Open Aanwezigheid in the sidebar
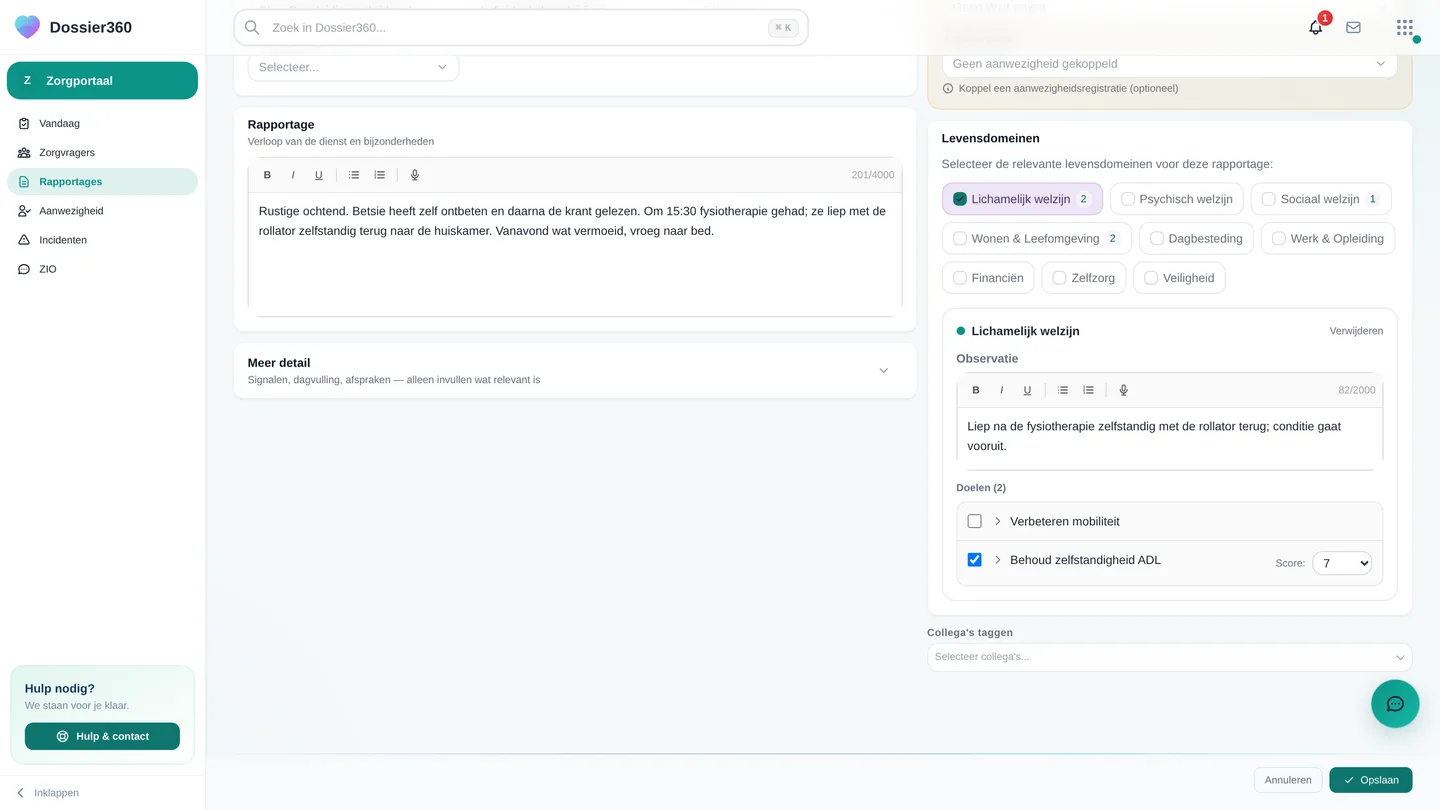 [x=102, y=211]
